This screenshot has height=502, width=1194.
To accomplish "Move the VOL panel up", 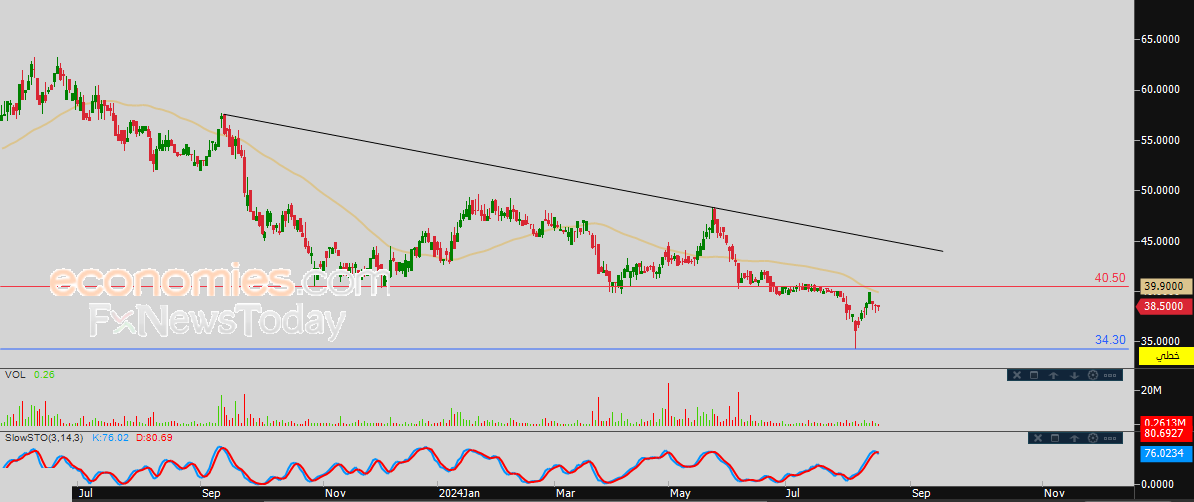I will click(1053, 375).
